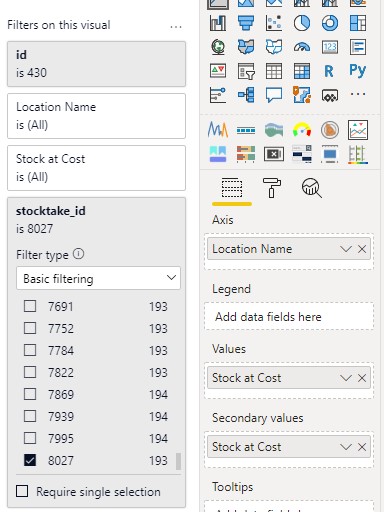Viewport: 384px width, 512px height.
Task: Check stocktake_id value 7691
Action: (30, 306)
